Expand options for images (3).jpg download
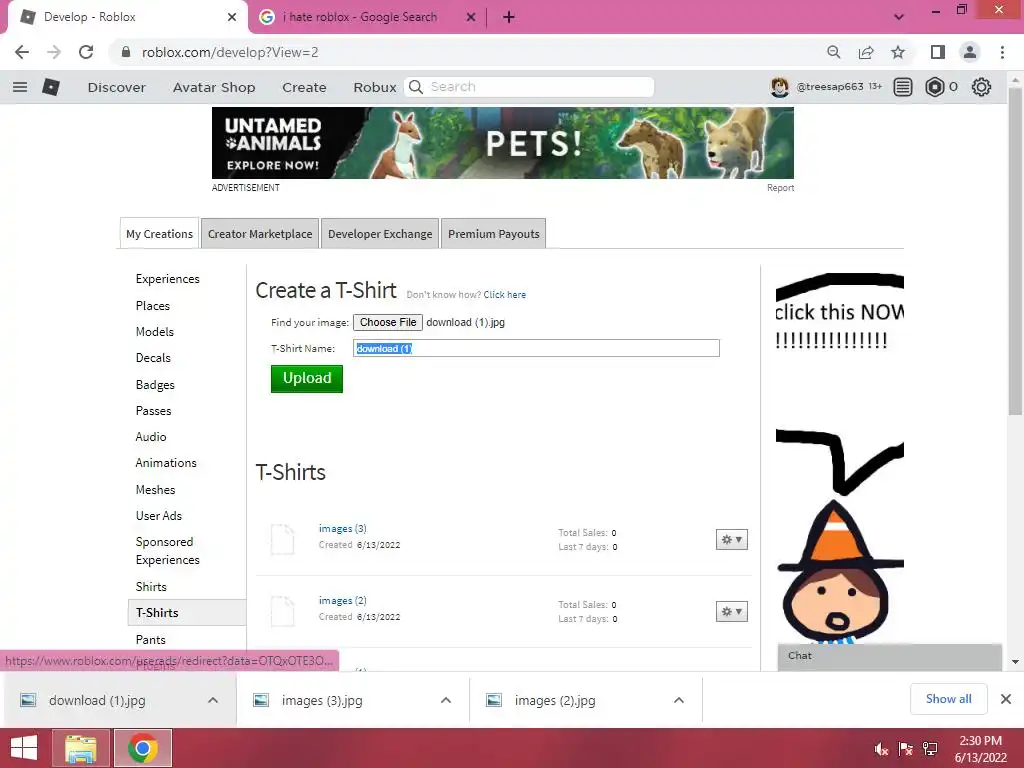This screenshot has height=768, width=1024. [446, 700]
